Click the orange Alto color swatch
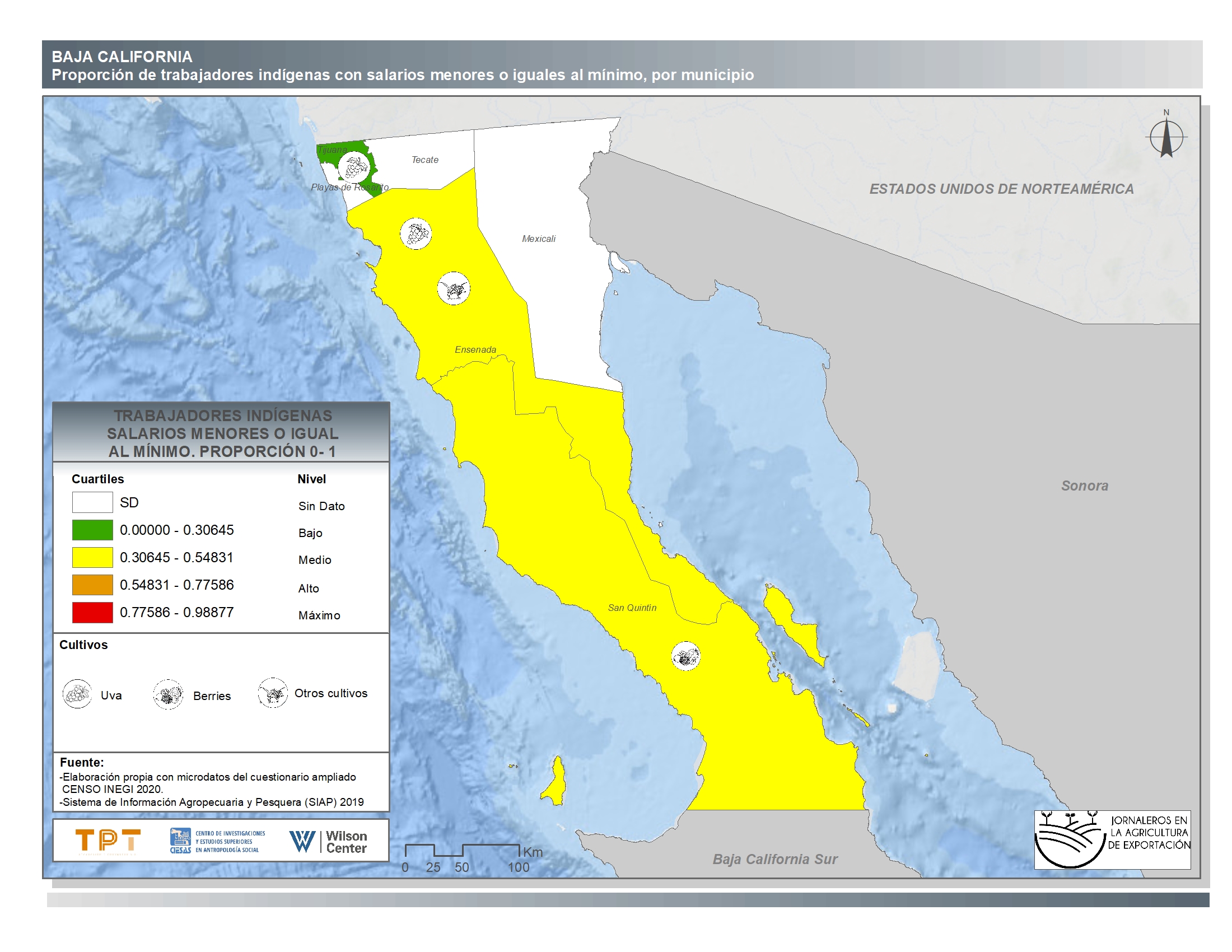This screenshot has width=1232, height=952. (92, 585)
